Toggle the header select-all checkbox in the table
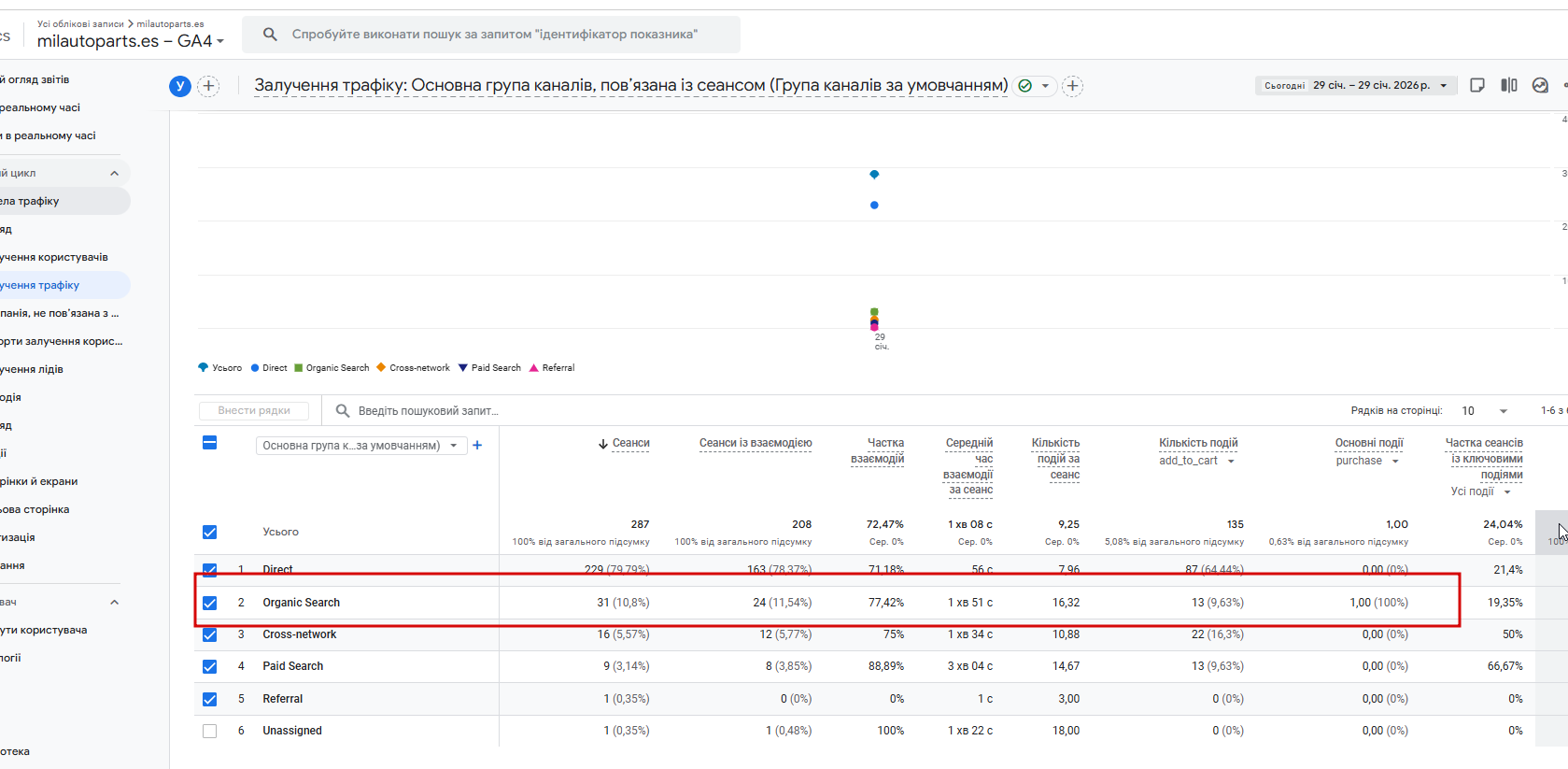The height and width of the screenshot is (769, 1568). coord(210,443)
